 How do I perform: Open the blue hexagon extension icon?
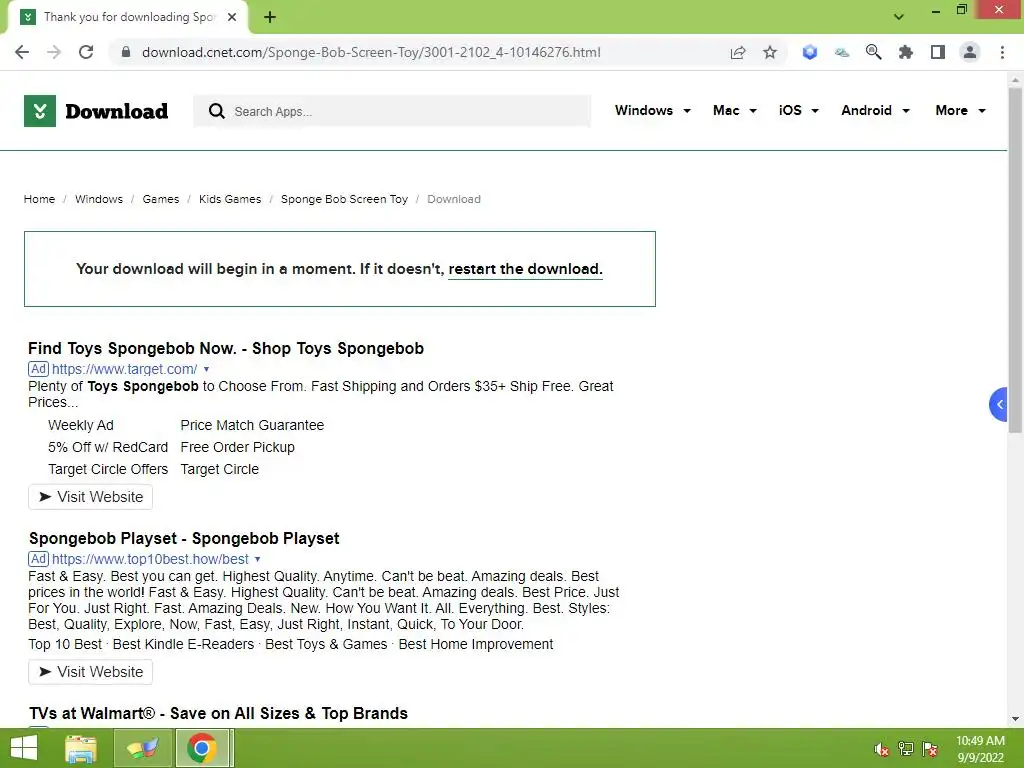point(810,52)
